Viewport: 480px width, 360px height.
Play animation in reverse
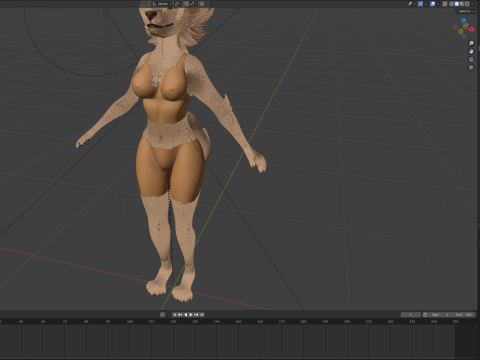click(185, 314)
